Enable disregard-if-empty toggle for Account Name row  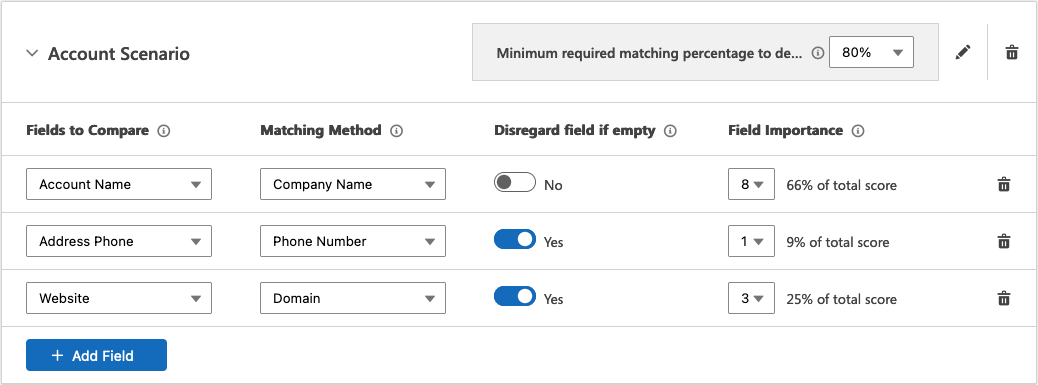tap(514, 183)
